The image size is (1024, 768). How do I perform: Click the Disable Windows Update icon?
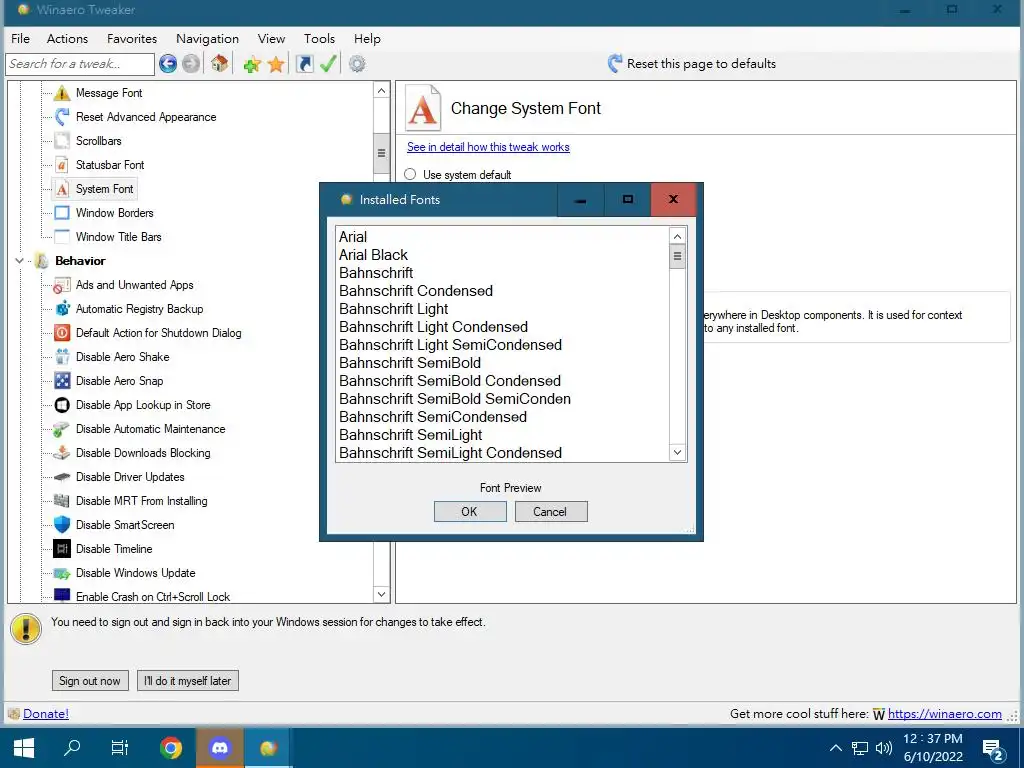[62, 573]
